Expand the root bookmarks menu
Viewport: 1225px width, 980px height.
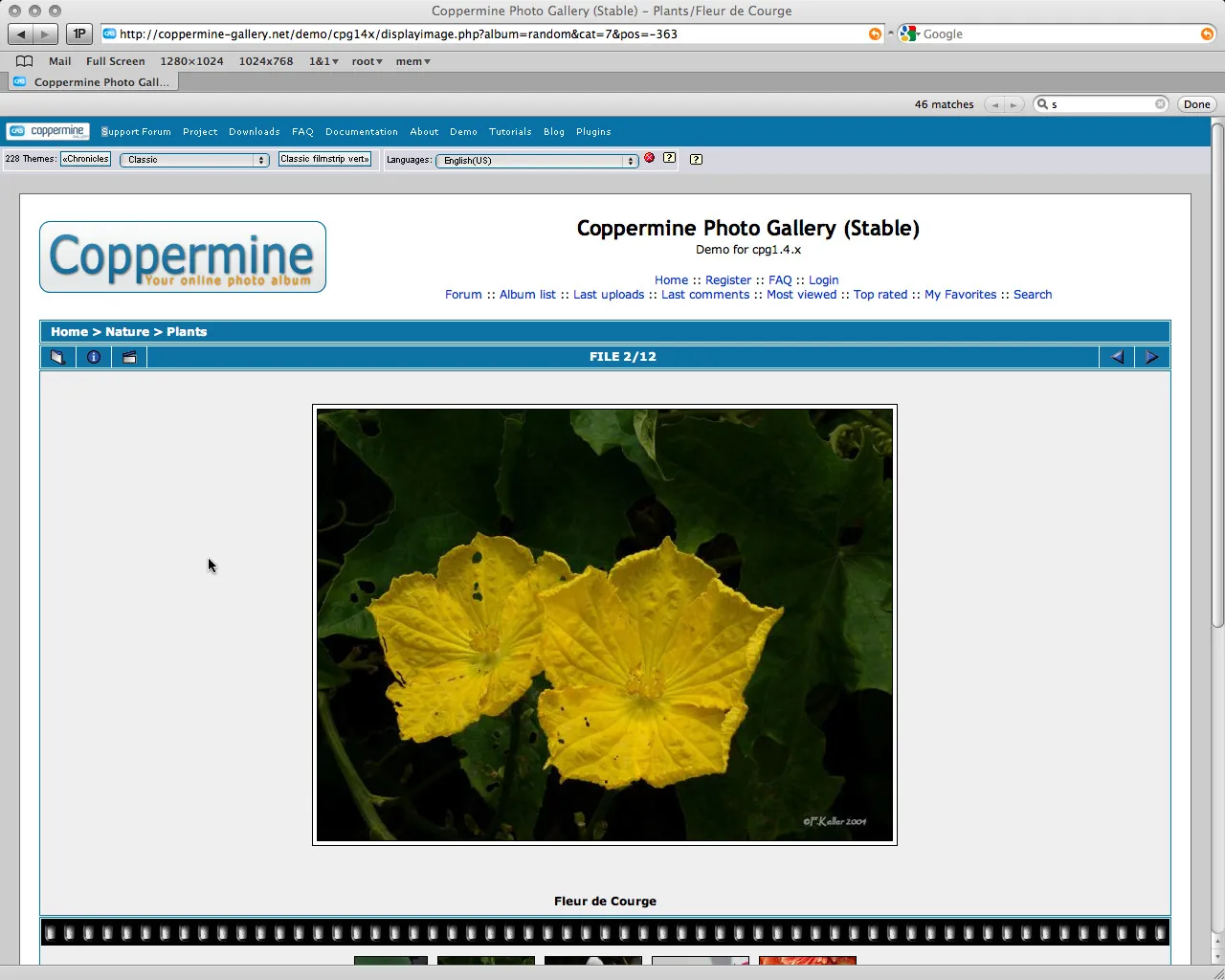click(x=367, y=61)
